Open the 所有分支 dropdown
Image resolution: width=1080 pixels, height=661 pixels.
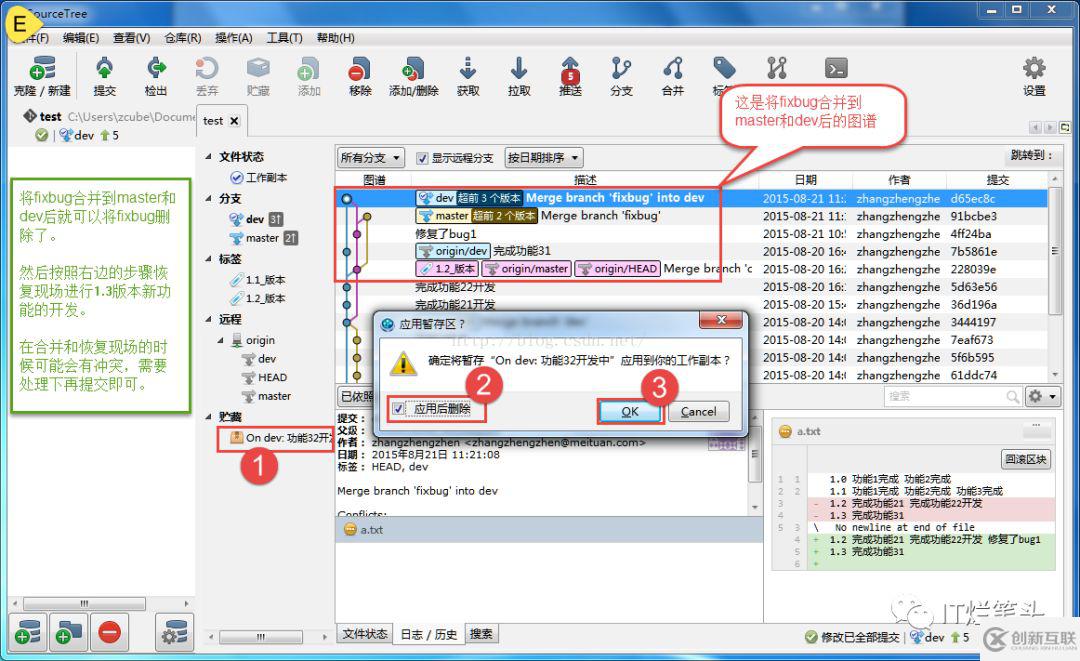coord(371,158)
